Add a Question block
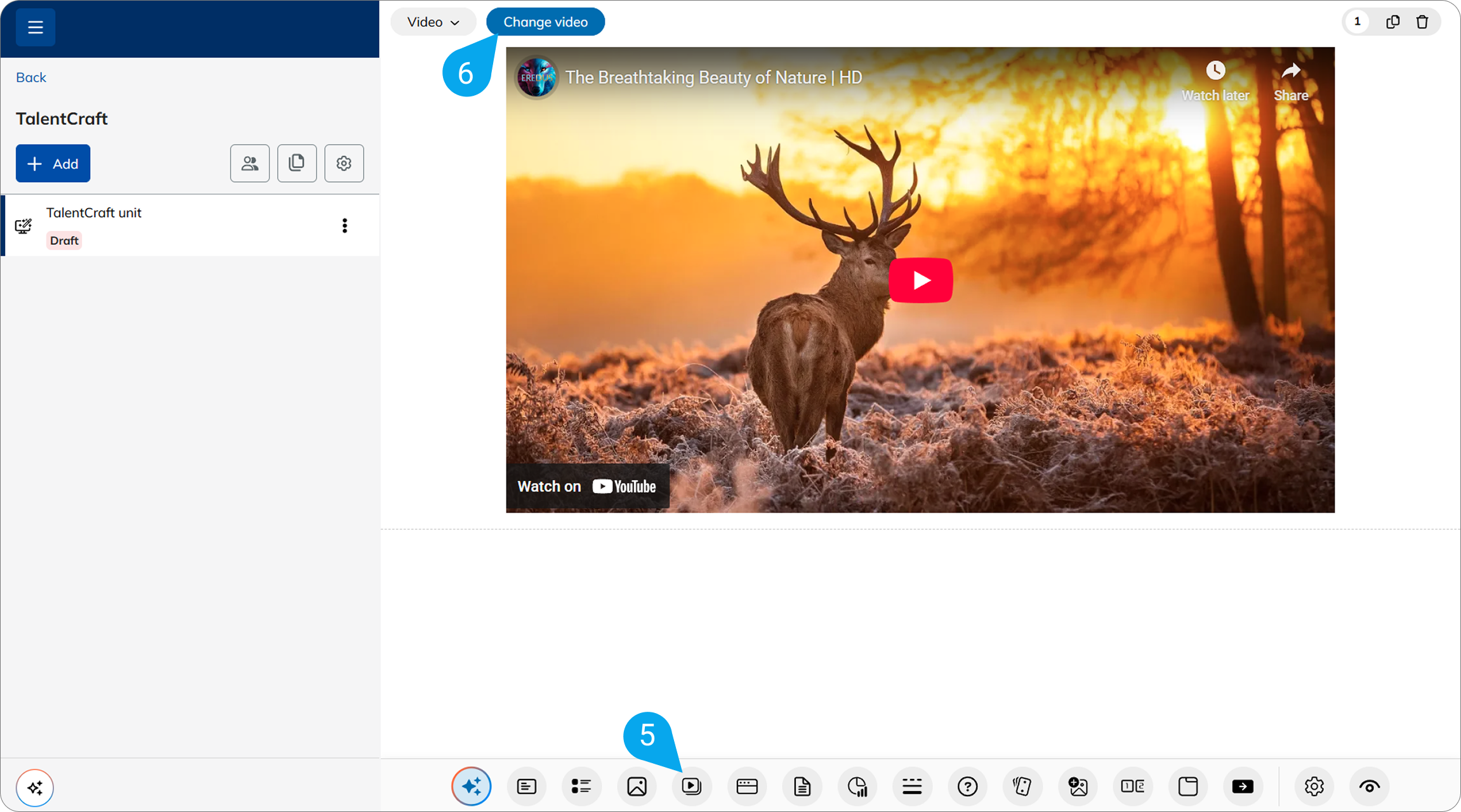The height and width of the screenshot is (812, 1461). tap(967, 787)
